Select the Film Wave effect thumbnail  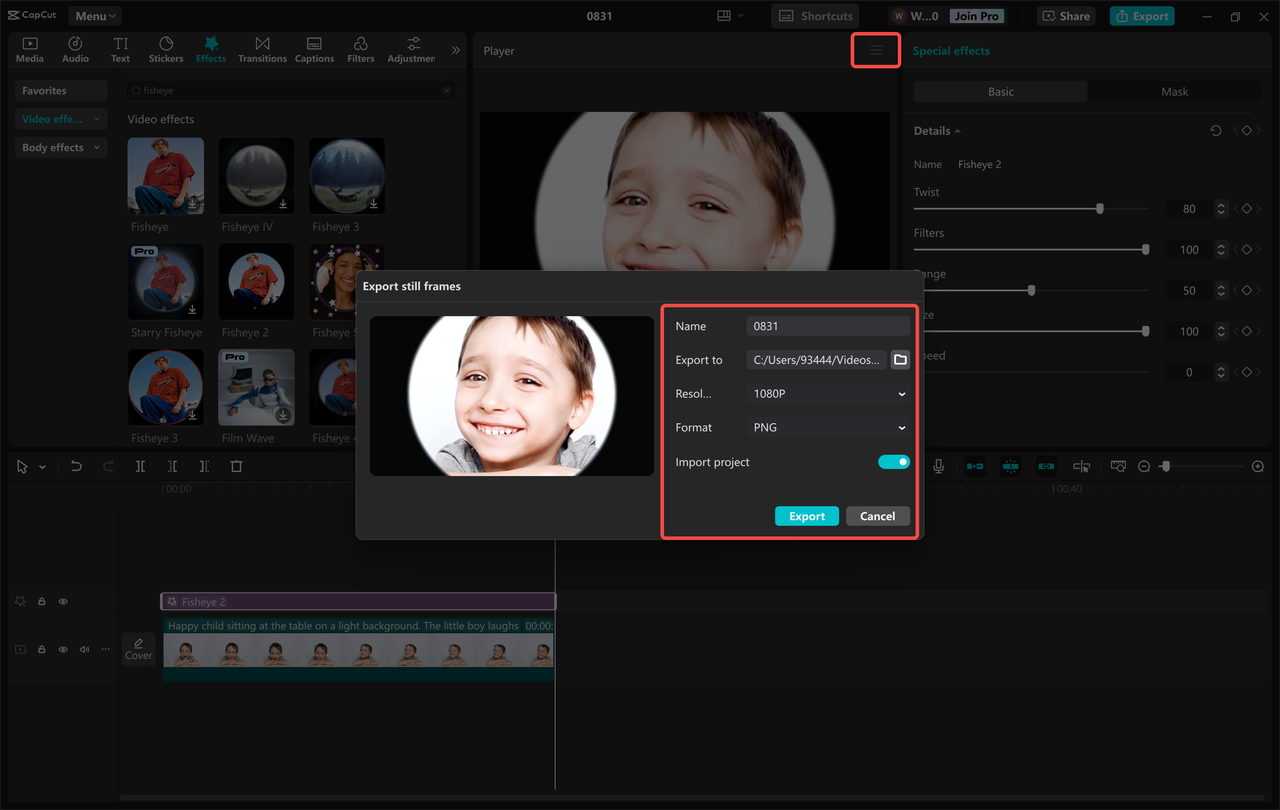(256, 387)
